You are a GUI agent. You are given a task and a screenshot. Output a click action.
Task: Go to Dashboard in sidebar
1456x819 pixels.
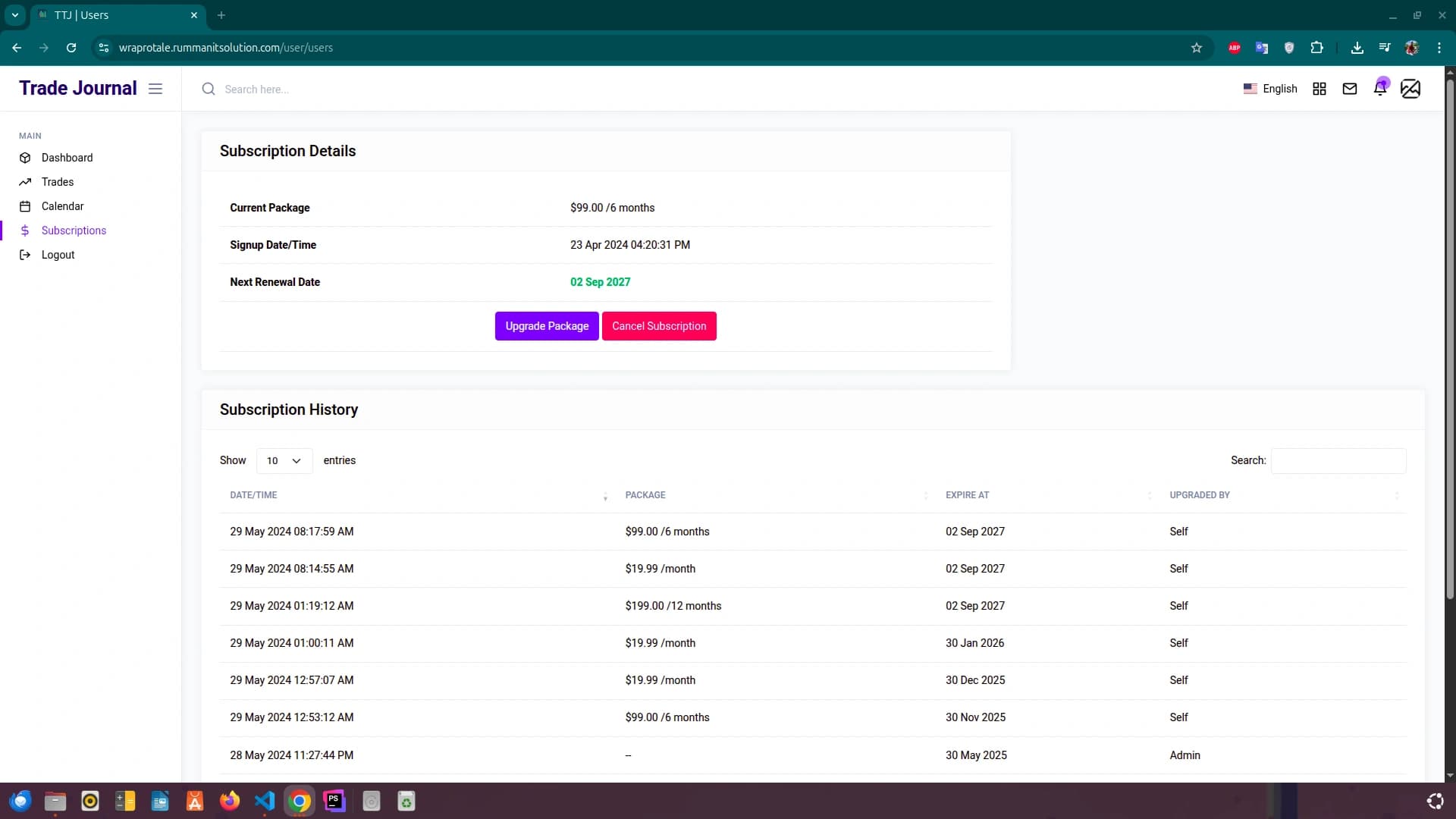tap(67, 158)
